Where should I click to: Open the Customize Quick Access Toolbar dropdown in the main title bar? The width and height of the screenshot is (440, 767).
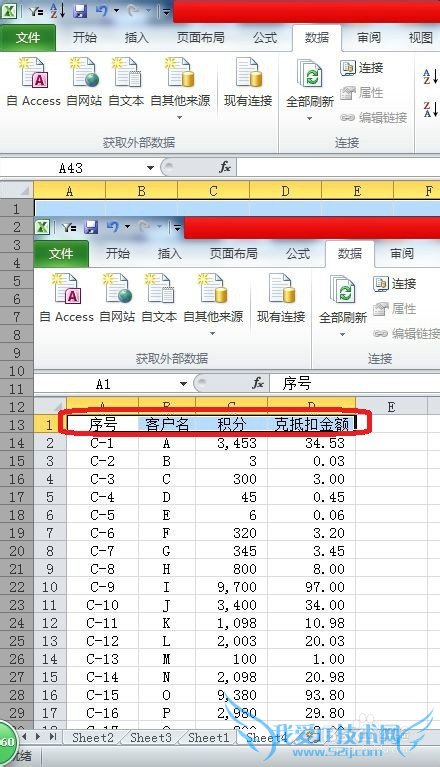(166, 11)
